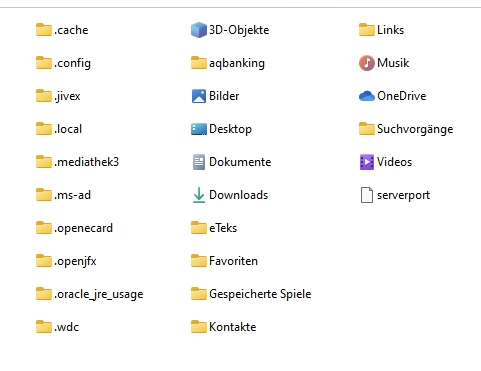Select the "3D-Objekte" text label
The width and height of the screenshot is (481, 371).
click(239, 30)
